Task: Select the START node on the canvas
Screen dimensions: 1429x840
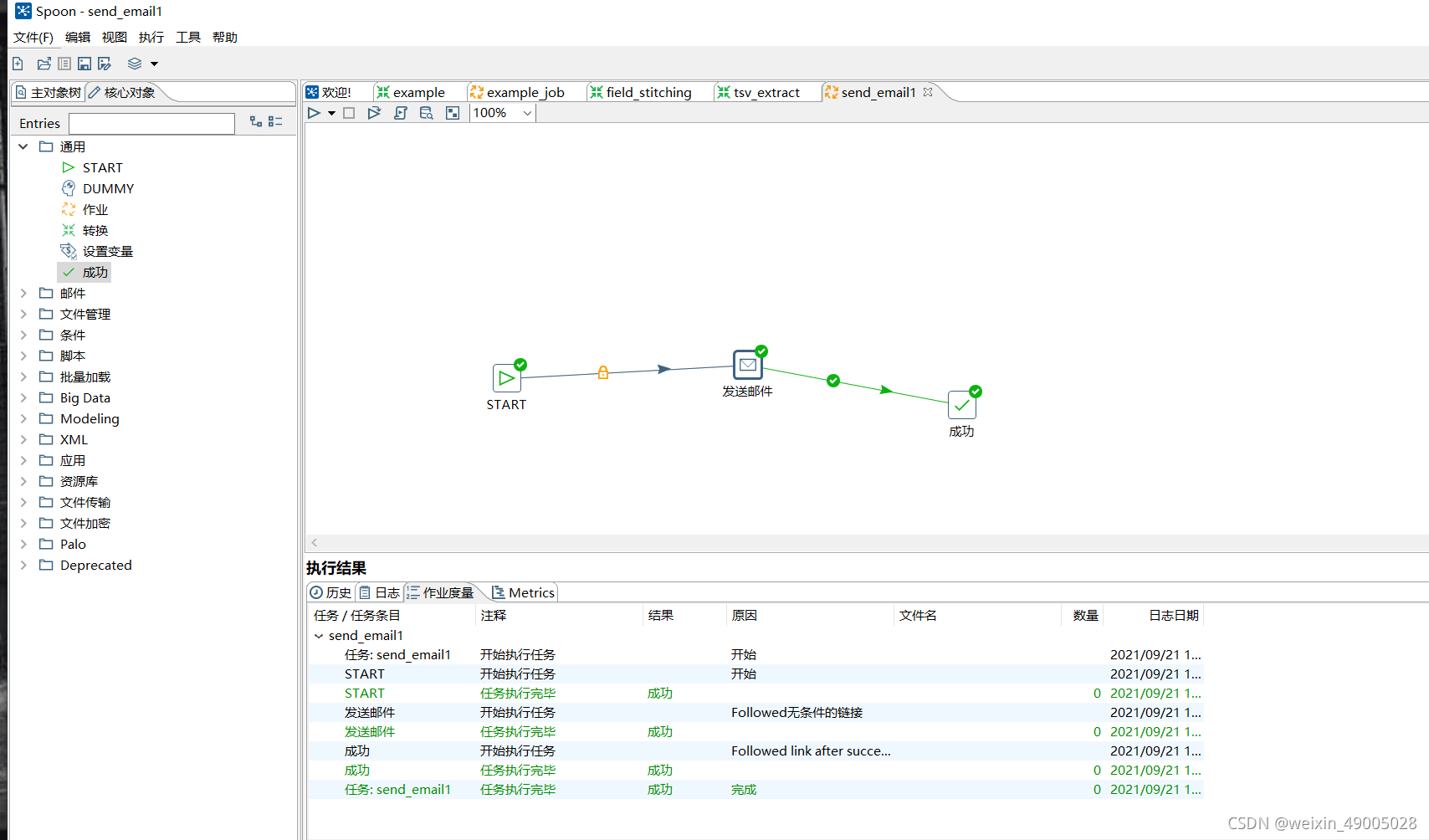Action: [507, 378]
